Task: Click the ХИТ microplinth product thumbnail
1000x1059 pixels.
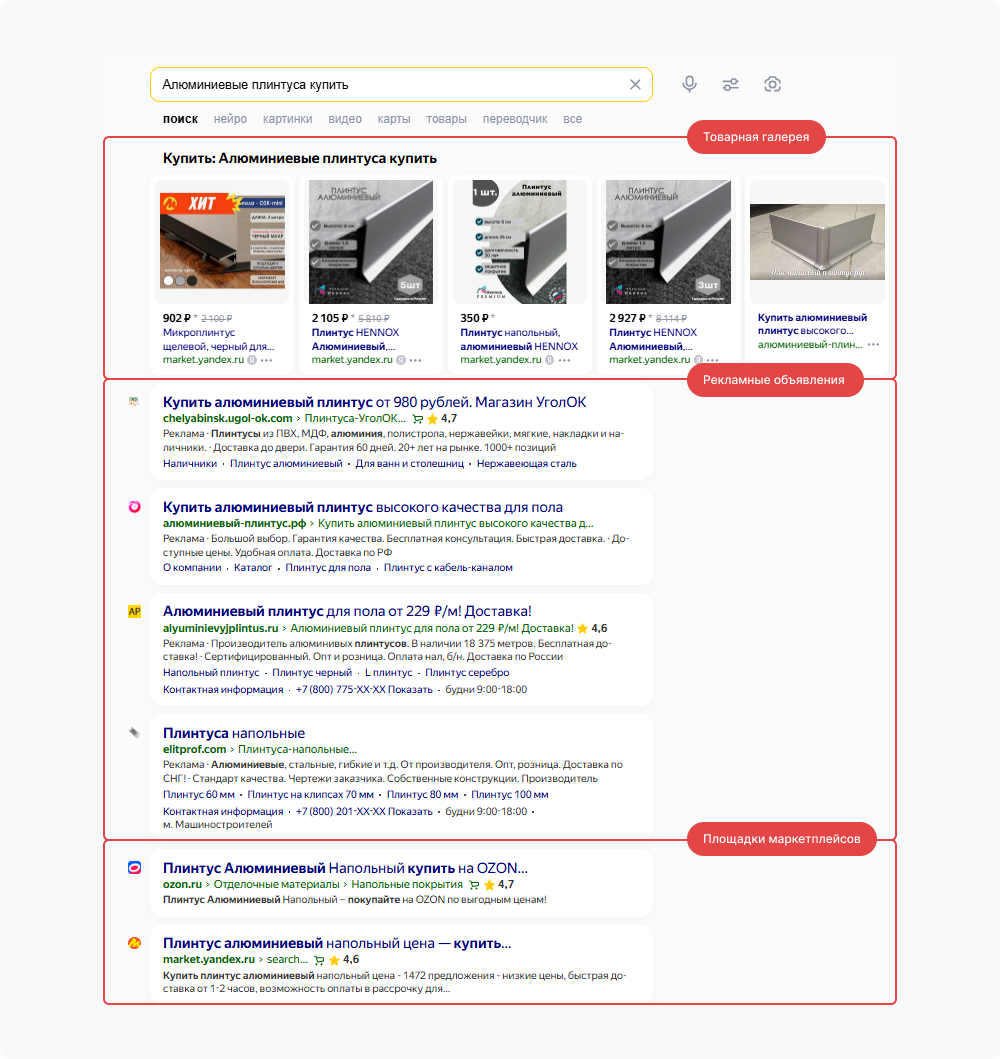Action: pos(221,241)
